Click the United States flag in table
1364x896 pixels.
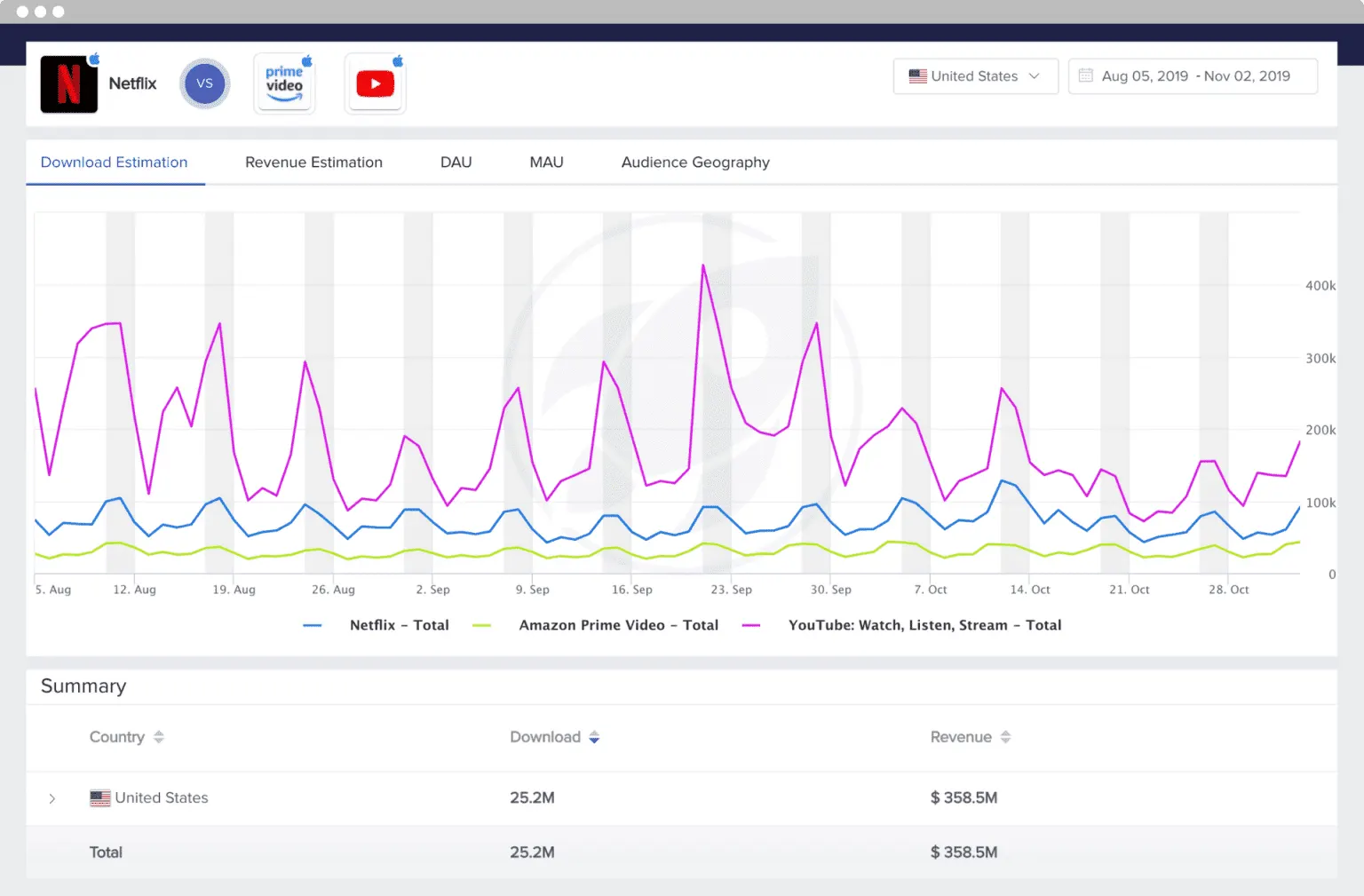[x=100, y=798]
